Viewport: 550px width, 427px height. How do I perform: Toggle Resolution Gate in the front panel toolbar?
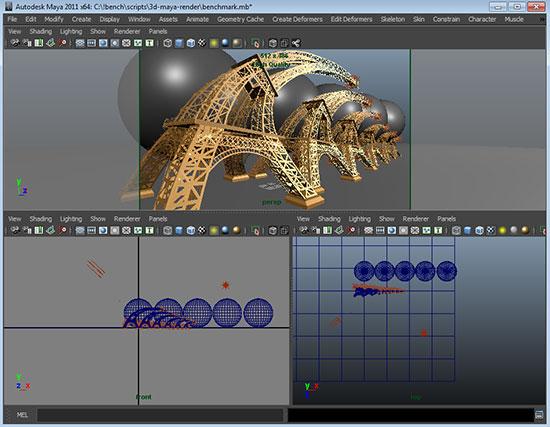(x=103, y=230)
